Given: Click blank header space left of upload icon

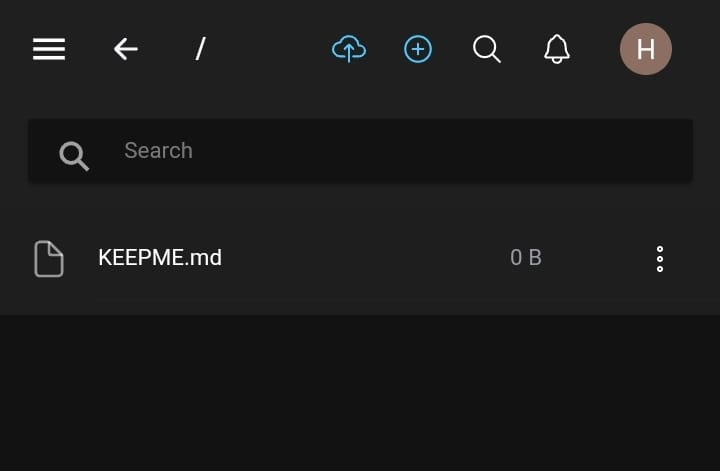Looking at the screenshot, I should pyautogui.click(x=270, y=49).
